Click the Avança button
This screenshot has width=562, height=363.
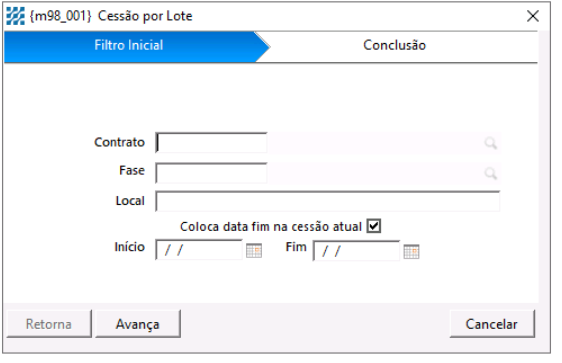138,324
